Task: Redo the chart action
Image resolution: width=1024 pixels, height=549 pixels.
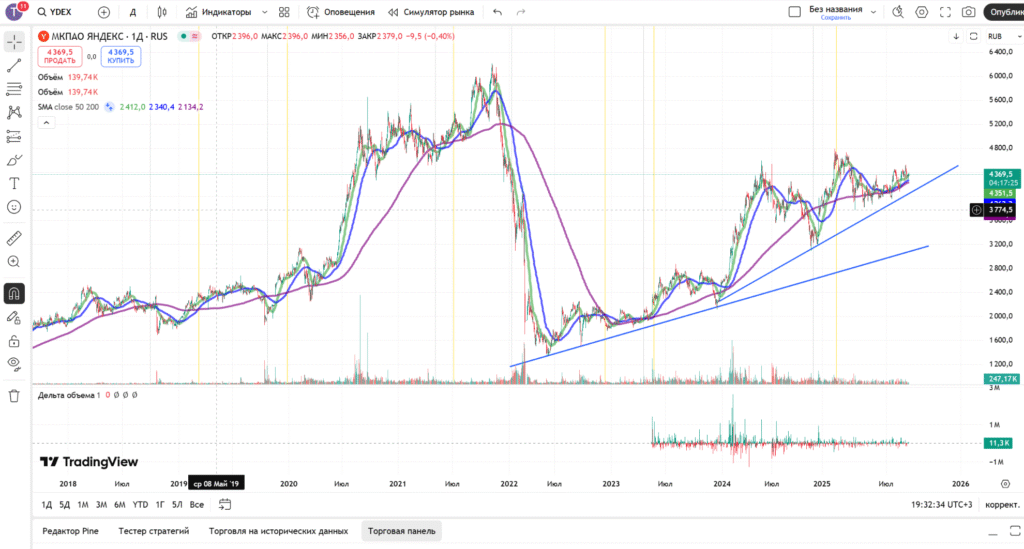Action: pyautogui.click(x=520, y=12)
